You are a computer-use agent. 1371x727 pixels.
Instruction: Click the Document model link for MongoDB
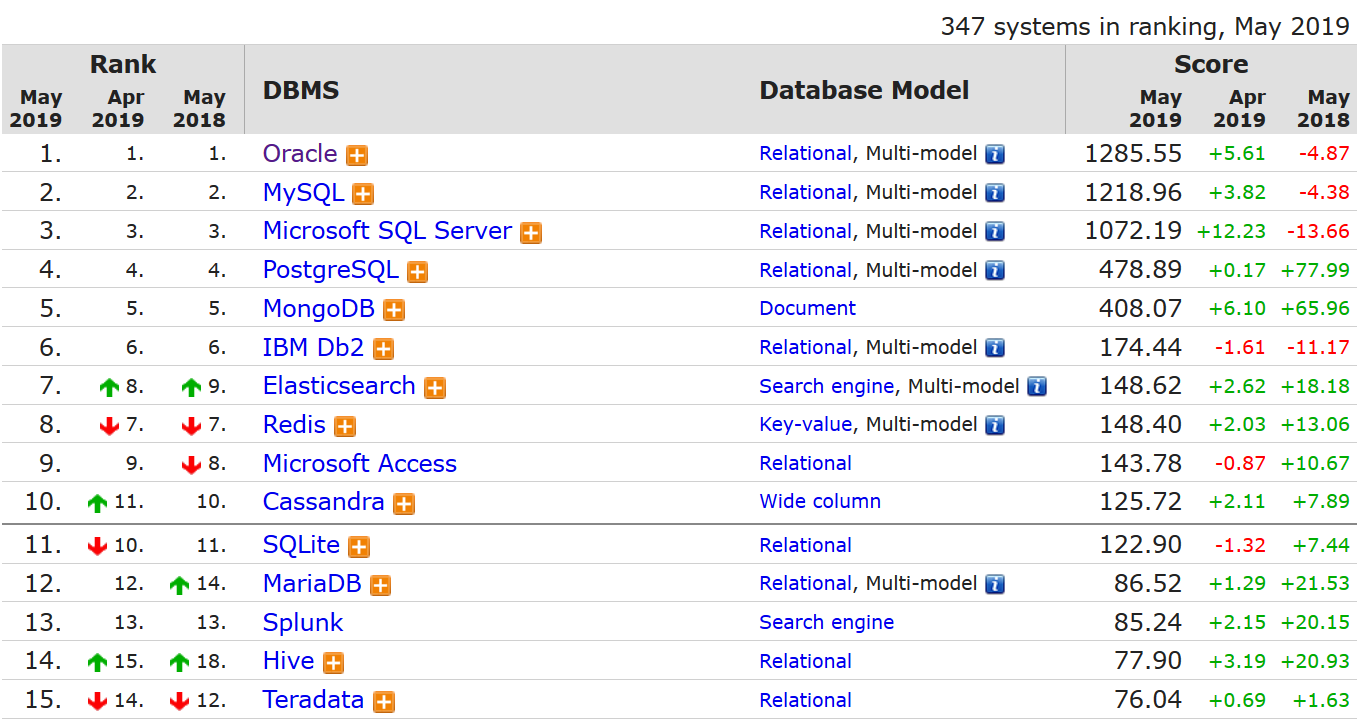808,308
